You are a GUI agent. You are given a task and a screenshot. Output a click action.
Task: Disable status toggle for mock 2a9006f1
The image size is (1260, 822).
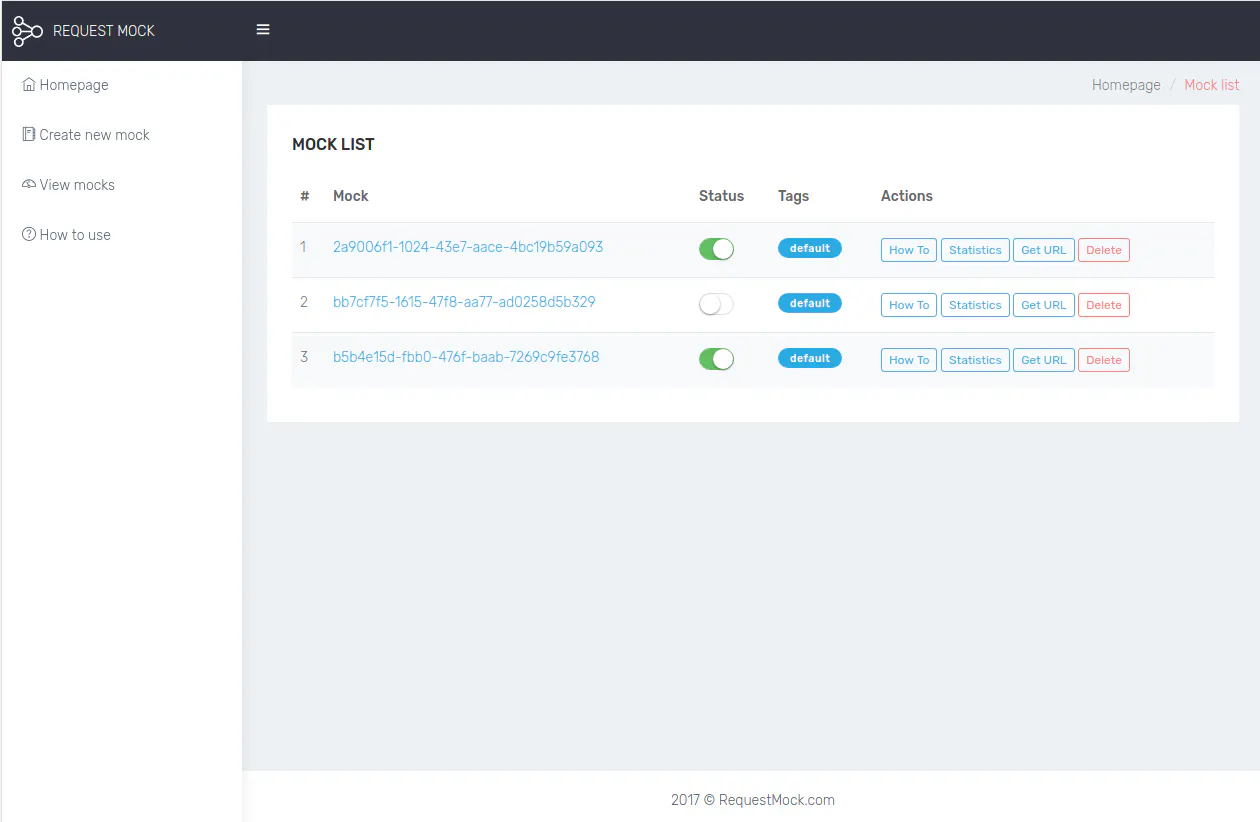click(716, 249)
